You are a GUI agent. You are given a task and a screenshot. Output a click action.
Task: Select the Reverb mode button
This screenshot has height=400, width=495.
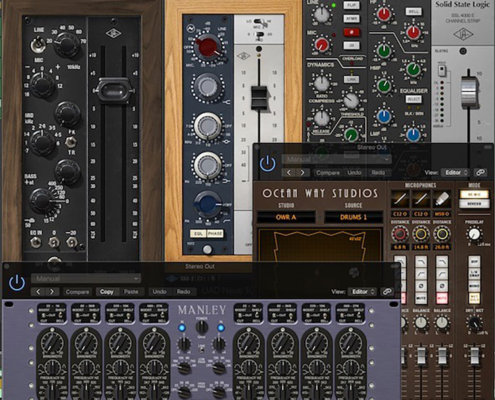(x=474, y=204)
